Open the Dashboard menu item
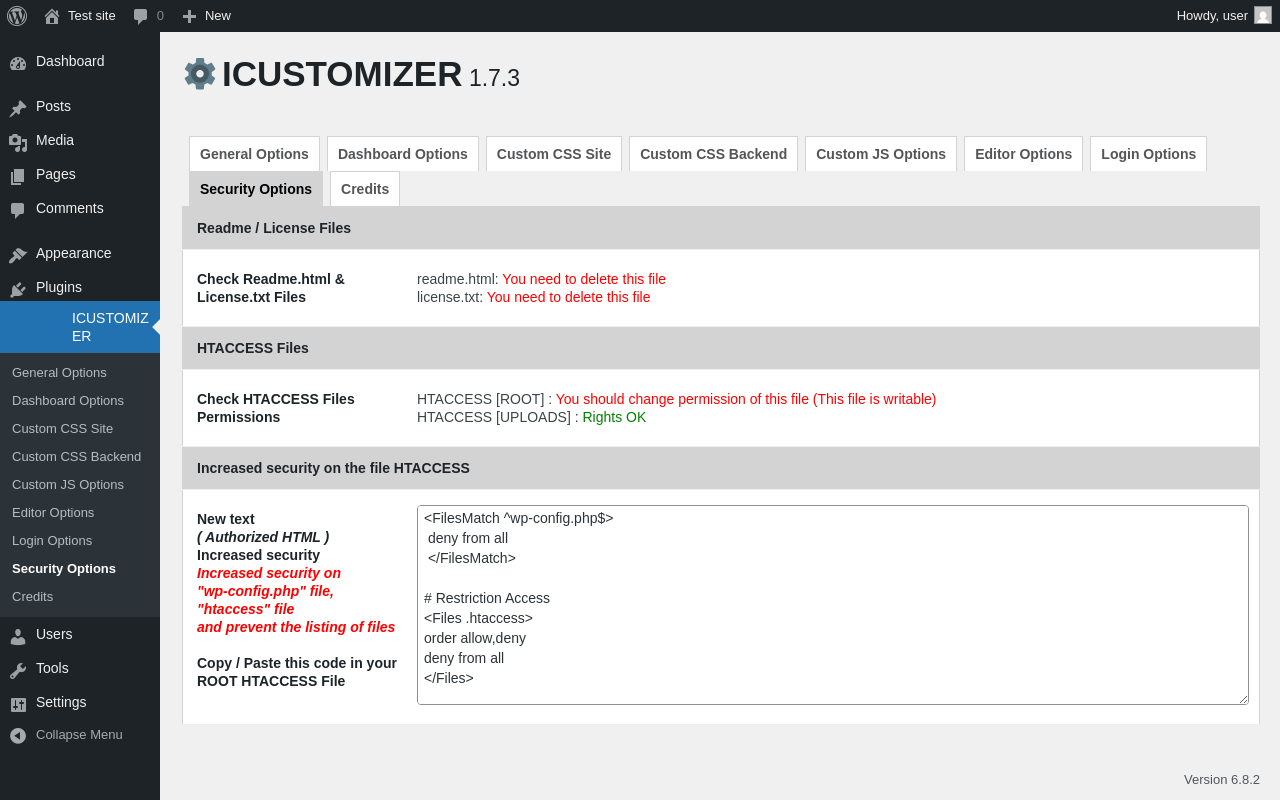The height and width of the screenshot is (800, 1280). 80,61
